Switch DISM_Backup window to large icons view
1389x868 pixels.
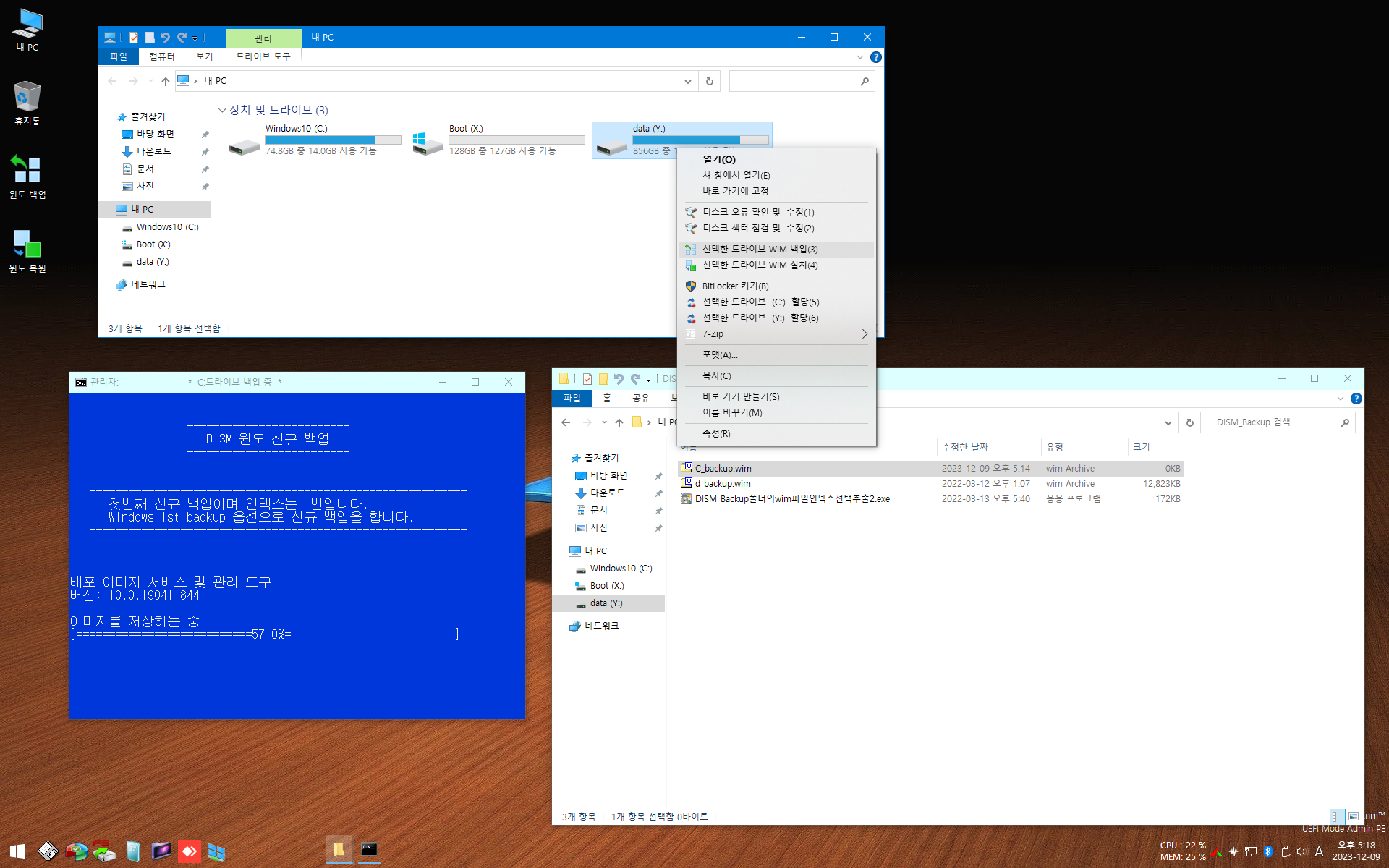(x=1353, y=816)
